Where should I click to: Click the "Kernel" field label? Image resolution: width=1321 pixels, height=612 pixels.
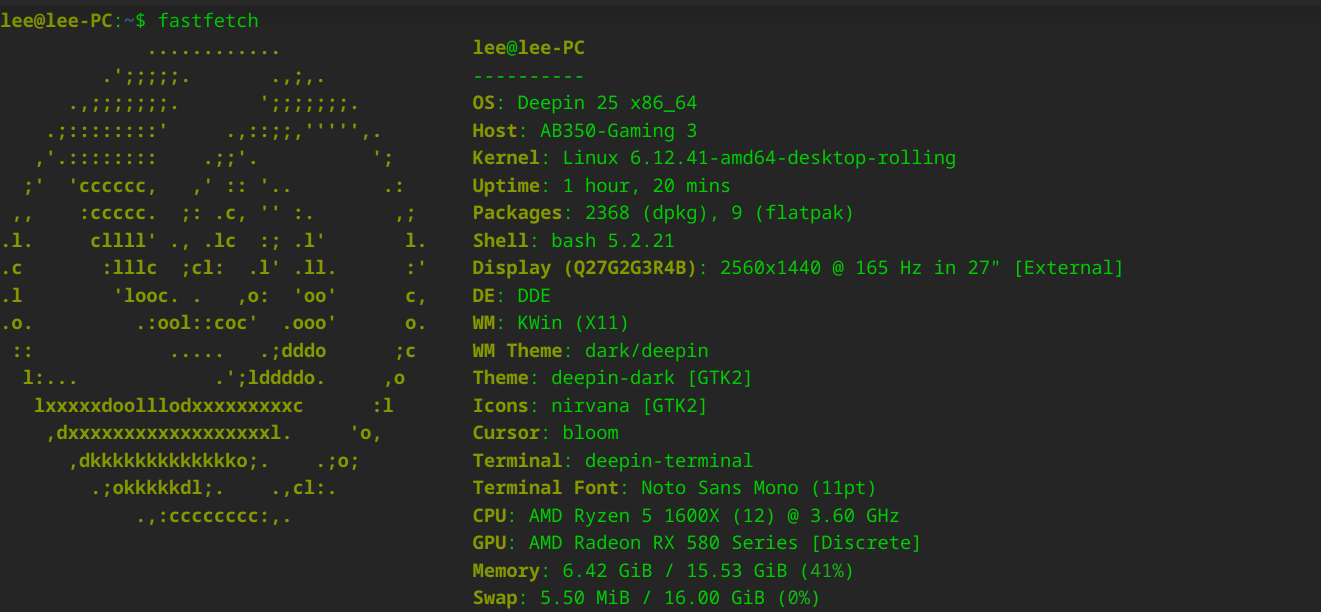coord(506,158)
